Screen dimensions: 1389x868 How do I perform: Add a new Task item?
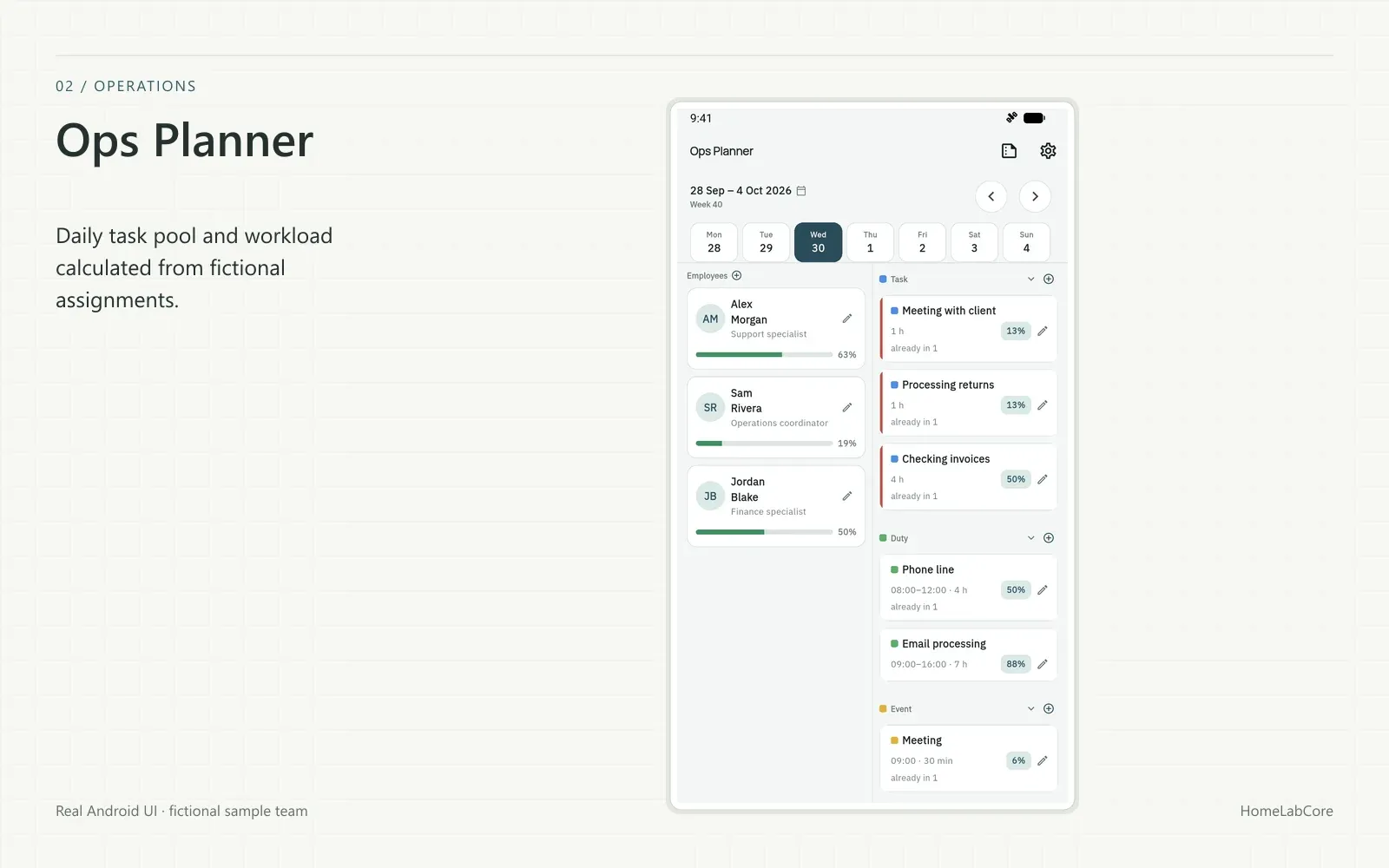(1049, 279)
